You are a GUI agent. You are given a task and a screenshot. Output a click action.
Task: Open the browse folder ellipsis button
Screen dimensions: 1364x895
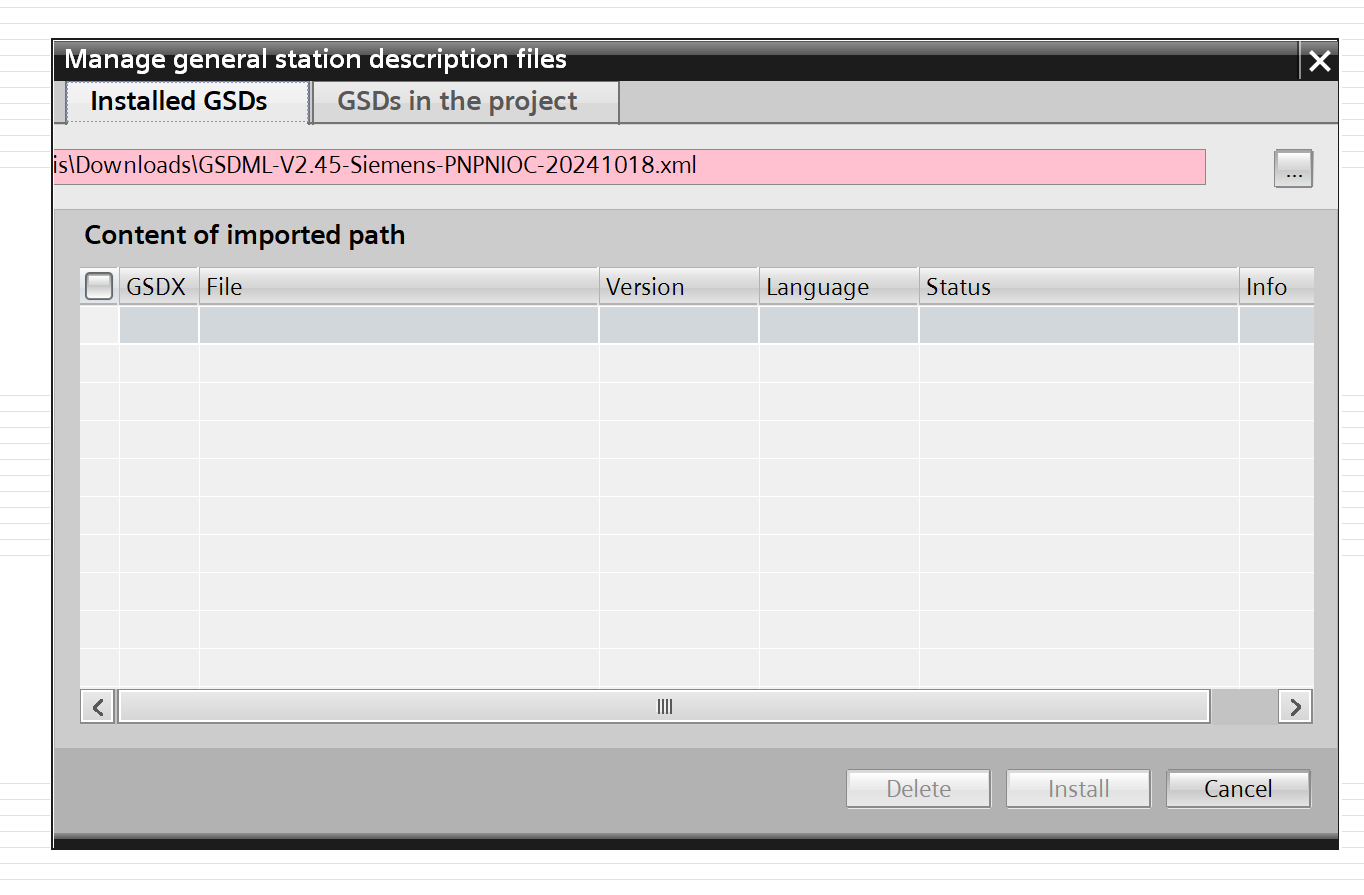(1293, 169)
